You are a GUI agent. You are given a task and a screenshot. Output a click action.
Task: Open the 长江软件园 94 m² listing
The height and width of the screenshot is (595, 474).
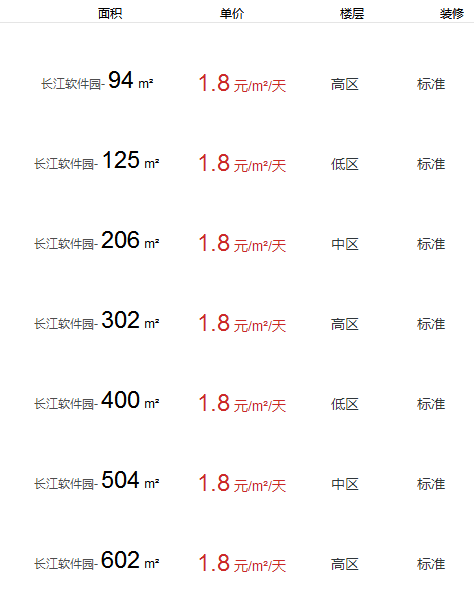click(x=97, y=81)
